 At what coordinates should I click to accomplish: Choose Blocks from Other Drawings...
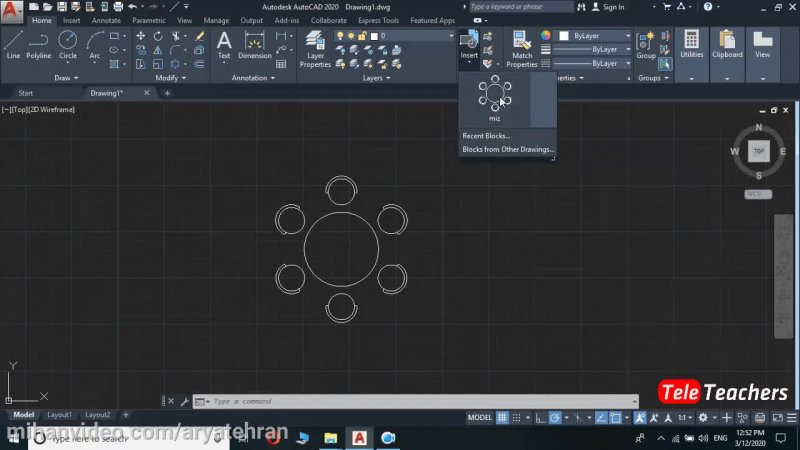[507, 149]
